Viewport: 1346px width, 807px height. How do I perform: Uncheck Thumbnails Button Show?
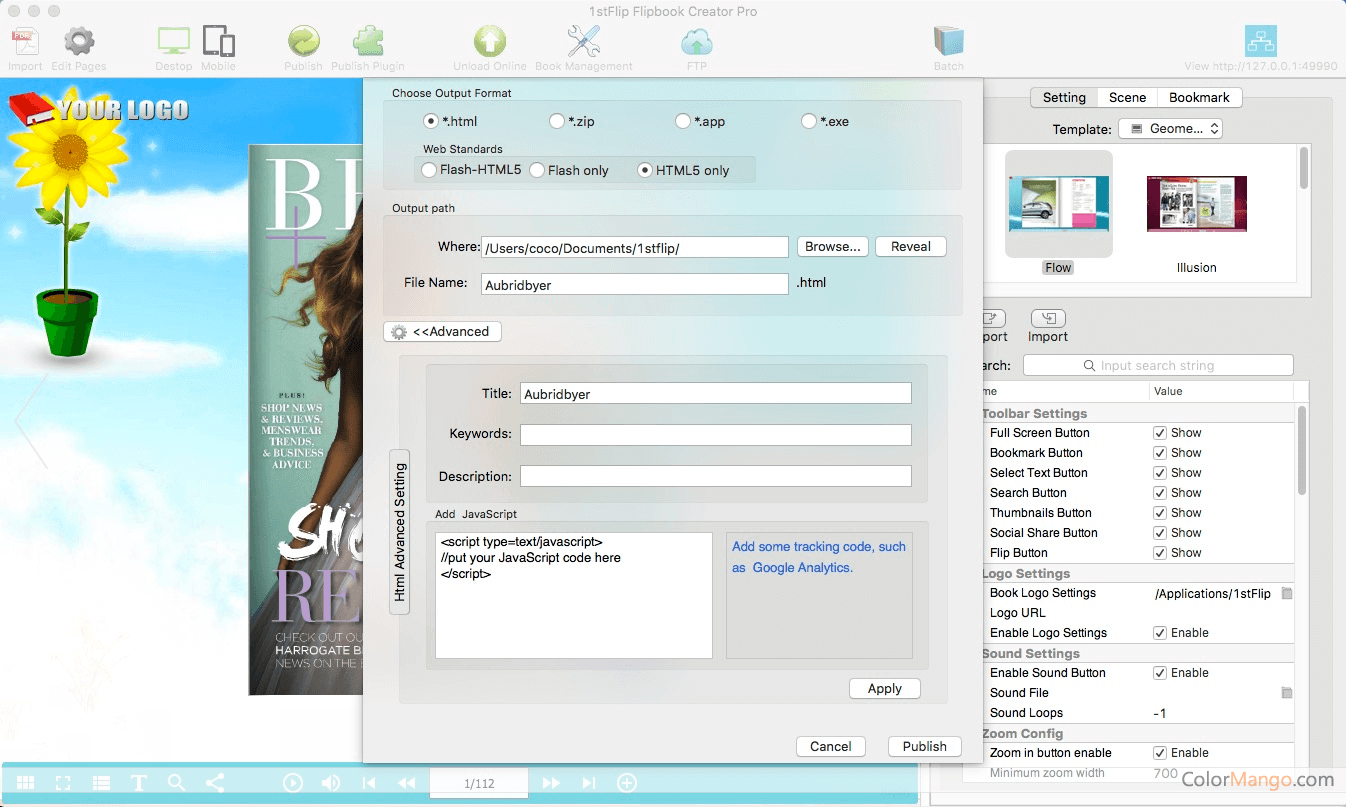pos(1160,513)
